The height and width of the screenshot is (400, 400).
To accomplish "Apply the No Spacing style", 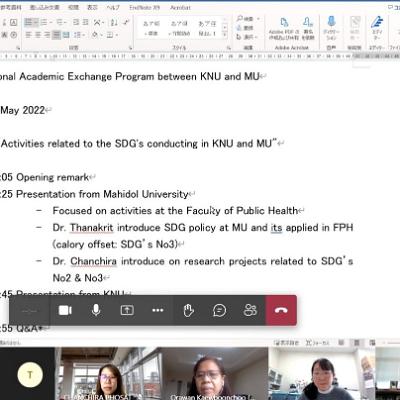I will pyautogui.click(x=179, y=28).
